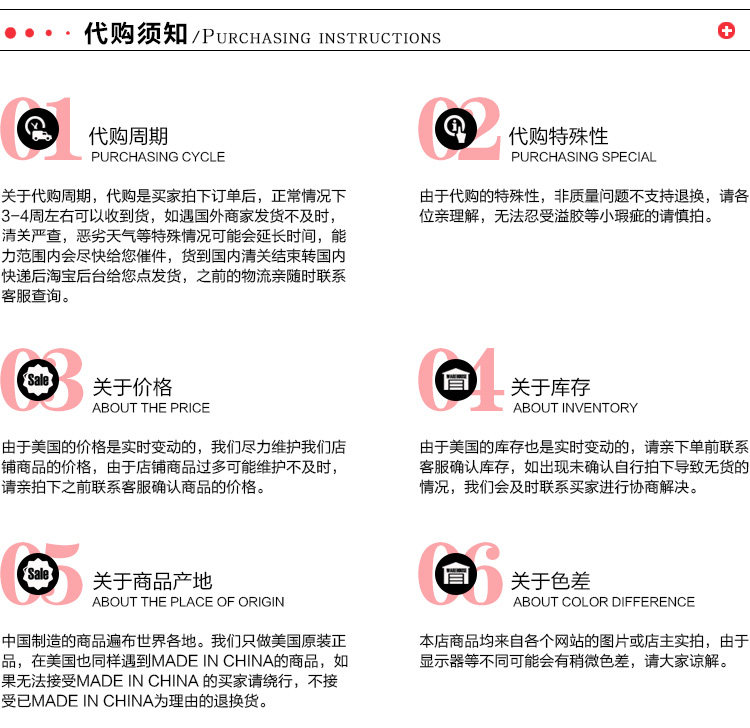Click the Sale badge icon in section 05
750x728 pixels.
(x=38, y=574)
